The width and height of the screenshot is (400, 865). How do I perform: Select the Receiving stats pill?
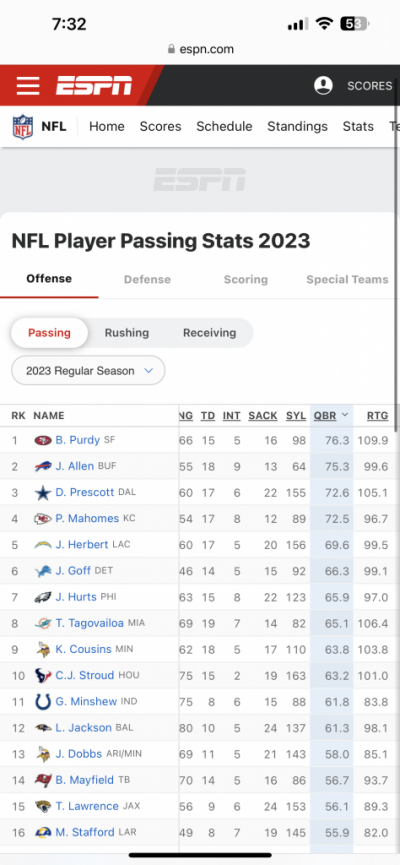[x=210, y=333]
